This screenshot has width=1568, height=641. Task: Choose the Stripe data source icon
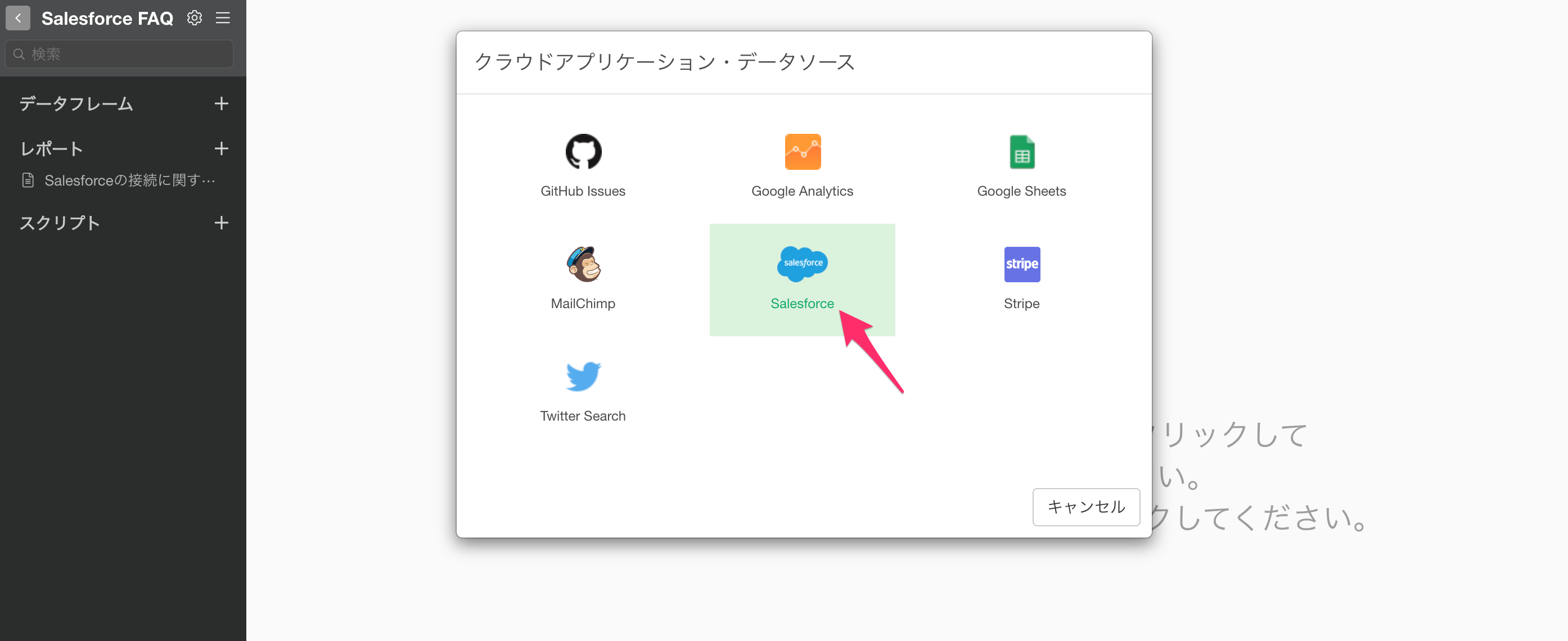(x=1022, y=264)
